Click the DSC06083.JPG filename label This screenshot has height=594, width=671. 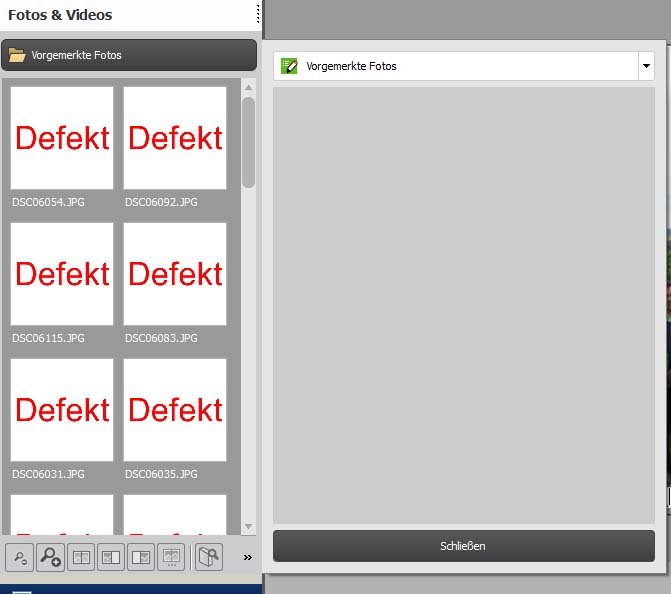pos(161,338)
